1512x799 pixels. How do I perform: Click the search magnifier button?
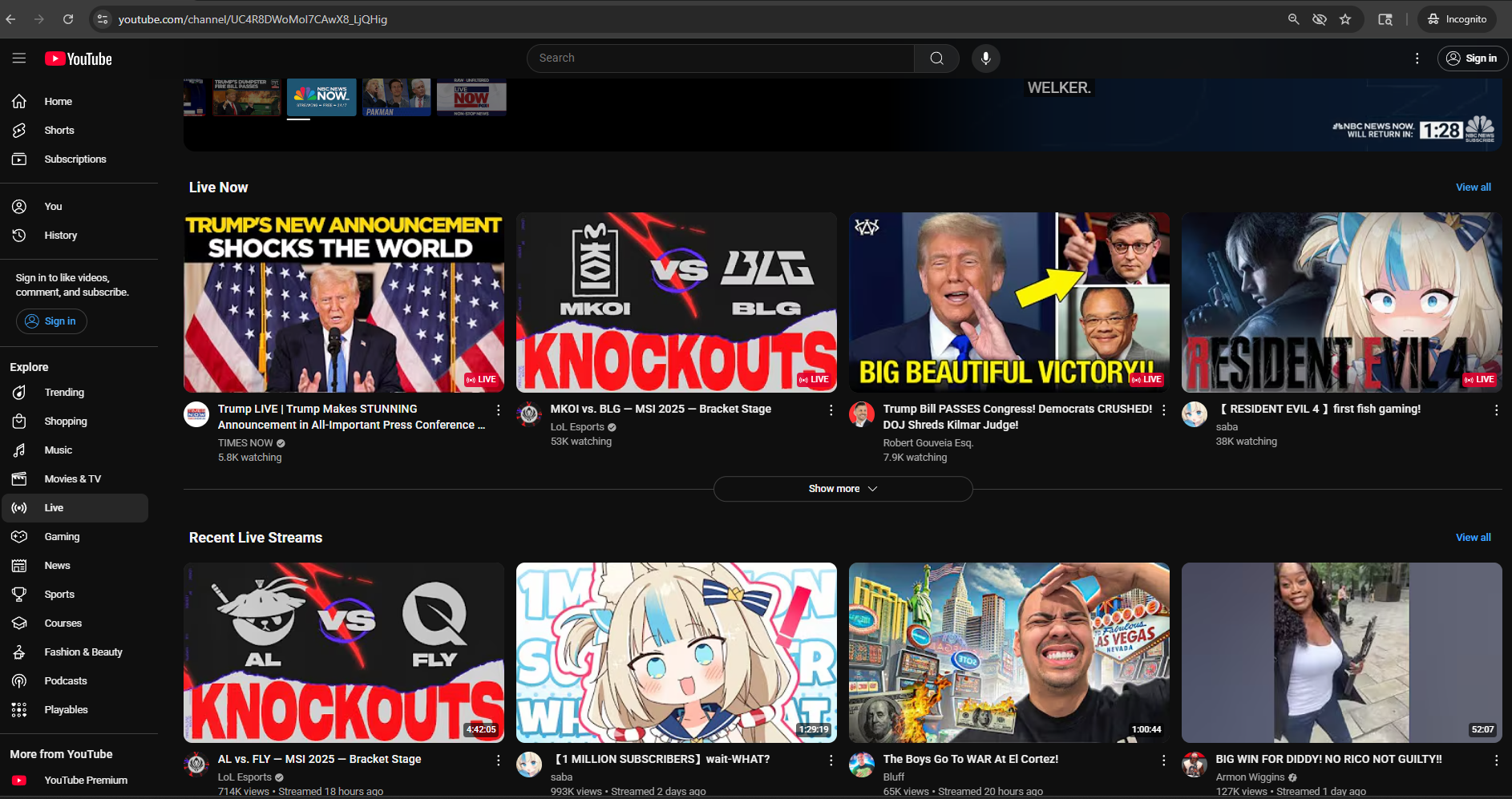coord(936,59)
